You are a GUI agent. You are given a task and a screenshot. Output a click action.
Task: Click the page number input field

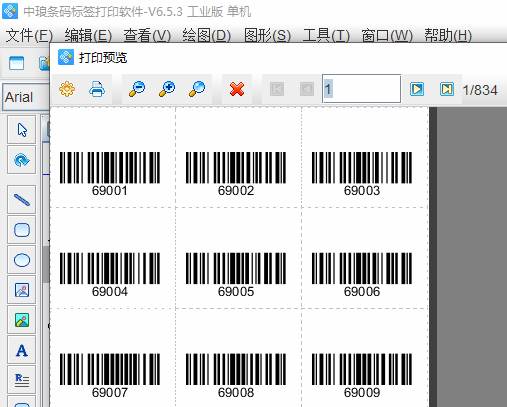(361, 89)
